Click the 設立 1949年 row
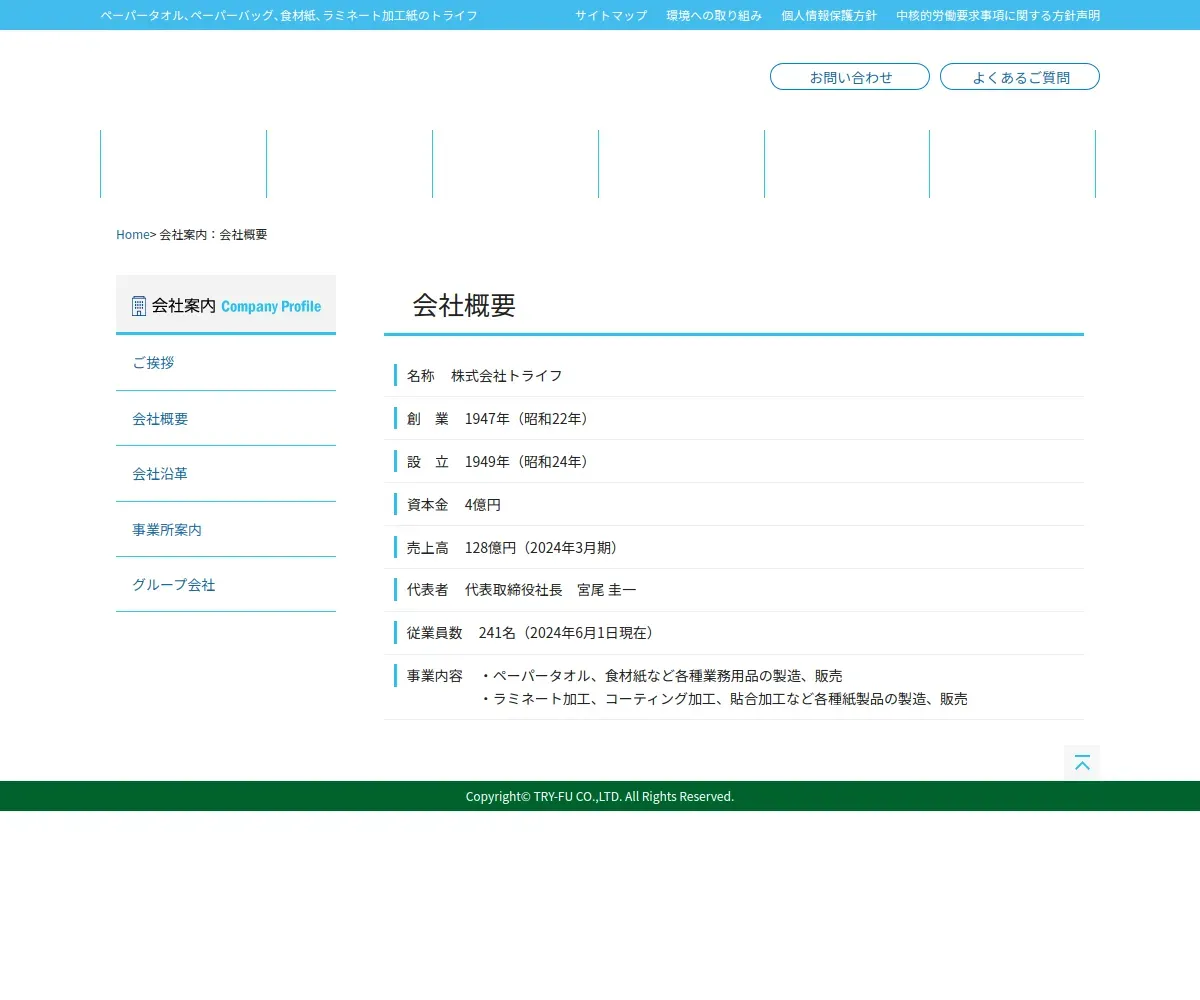The height and width of the screenshot is (1000, 1200). click(734, 462)
